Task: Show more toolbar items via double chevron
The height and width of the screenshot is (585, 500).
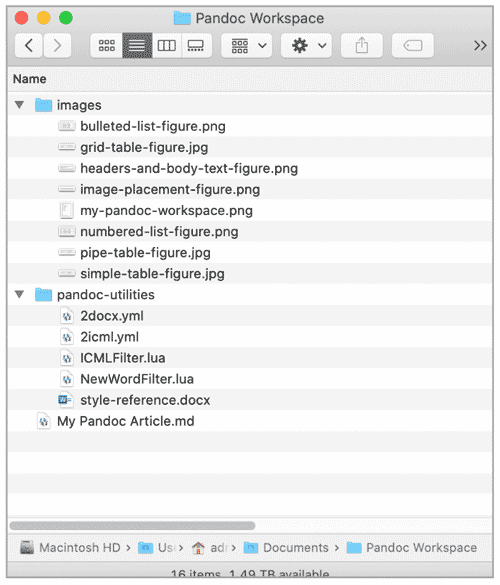Action: (x=480, y=46)
